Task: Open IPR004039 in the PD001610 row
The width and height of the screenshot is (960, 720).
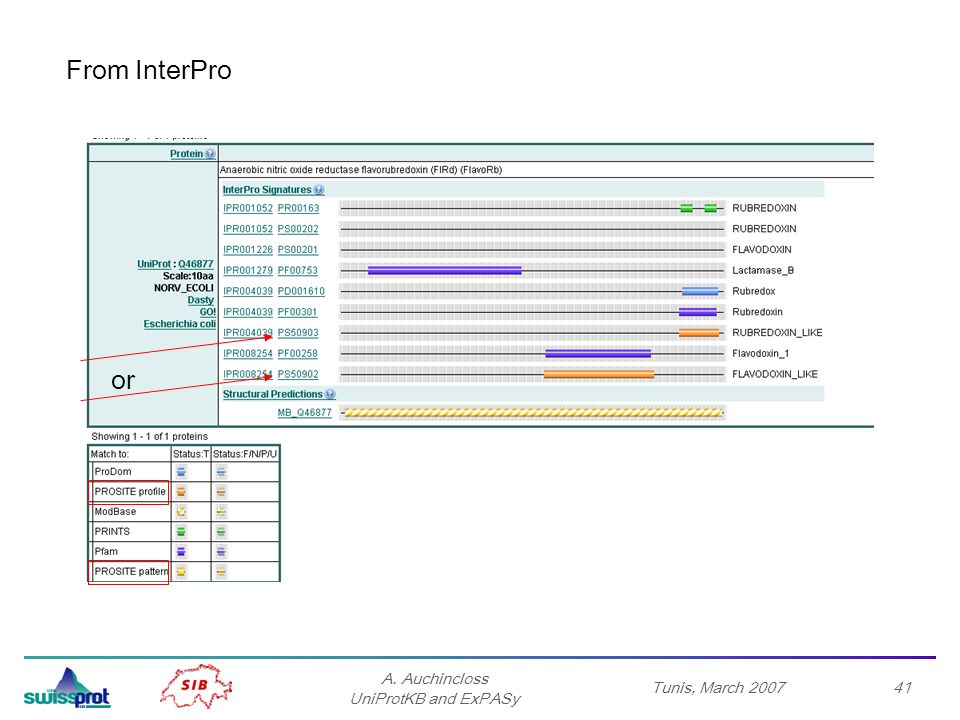Action: pos(248,291)
